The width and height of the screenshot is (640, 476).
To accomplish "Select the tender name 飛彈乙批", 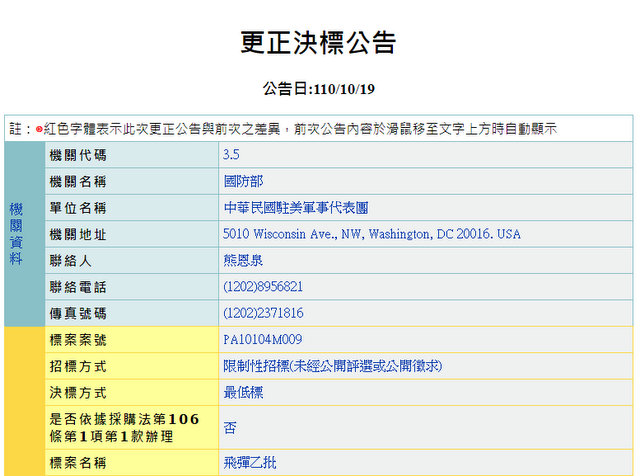I will pos(250,463).
